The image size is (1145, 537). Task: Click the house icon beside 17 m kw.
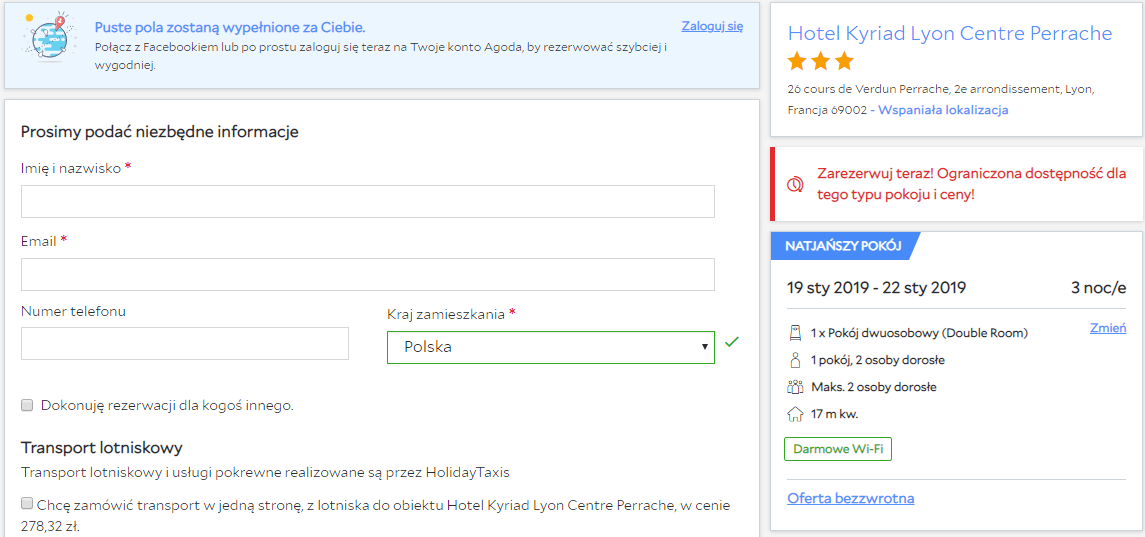pos(795,414)
